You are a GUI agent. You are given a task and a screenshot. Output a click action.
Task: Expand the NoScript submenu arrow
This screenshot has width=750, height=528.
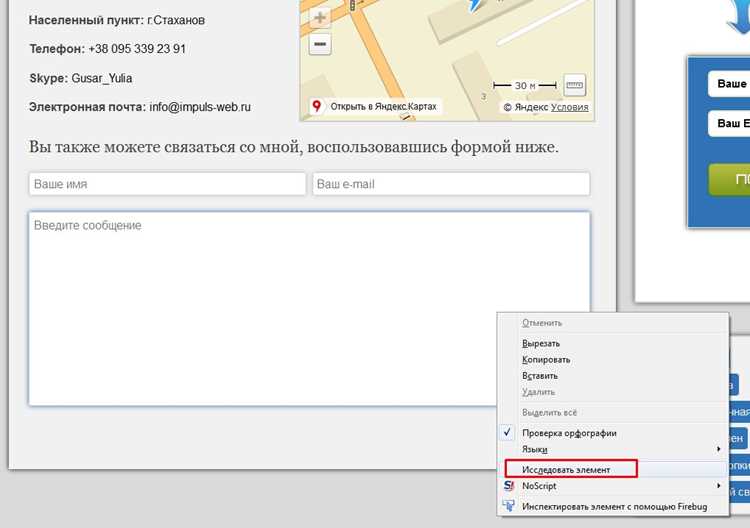pos(718,486)
